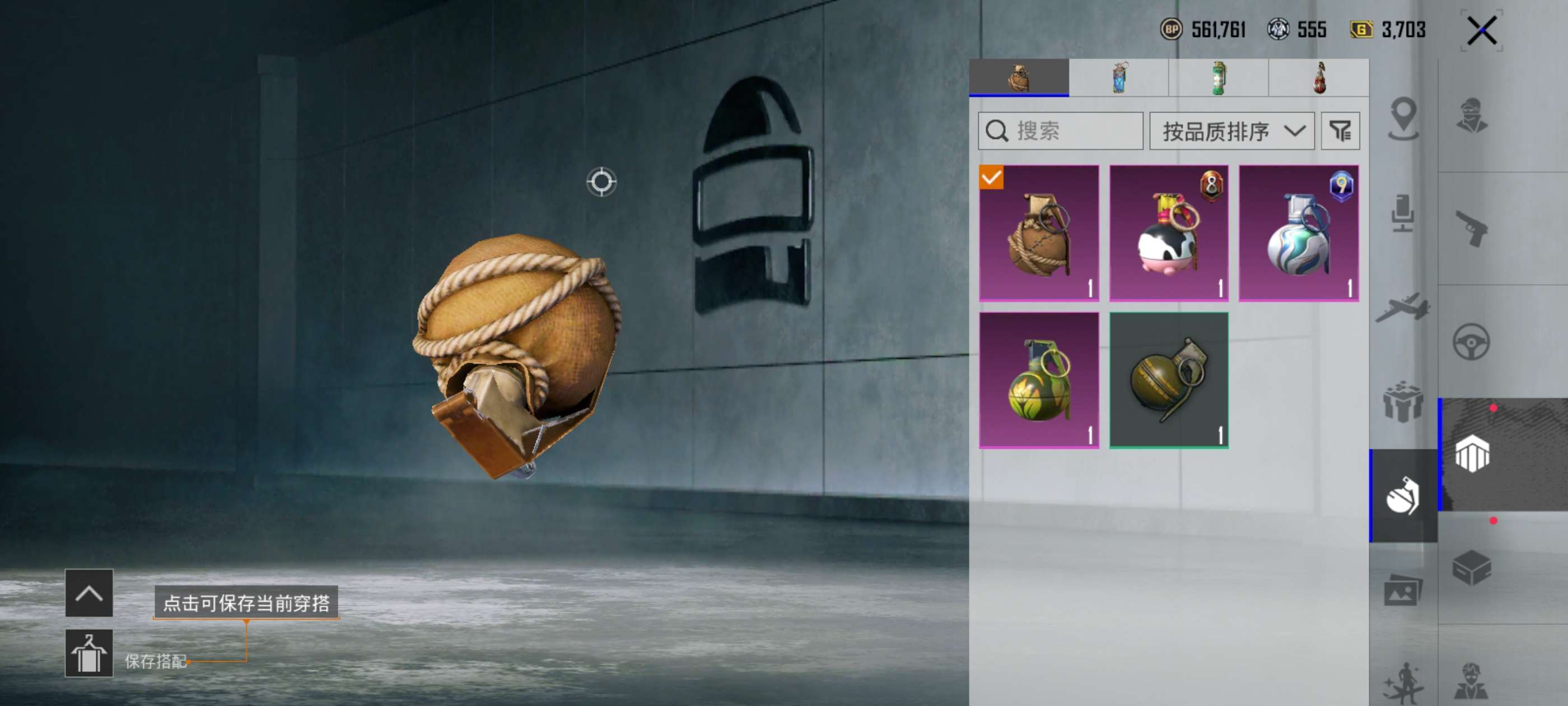Select the cow pattern grenade skin
The height and width of the screenshot is (706, 1568).
click(x=1168, y=233)
